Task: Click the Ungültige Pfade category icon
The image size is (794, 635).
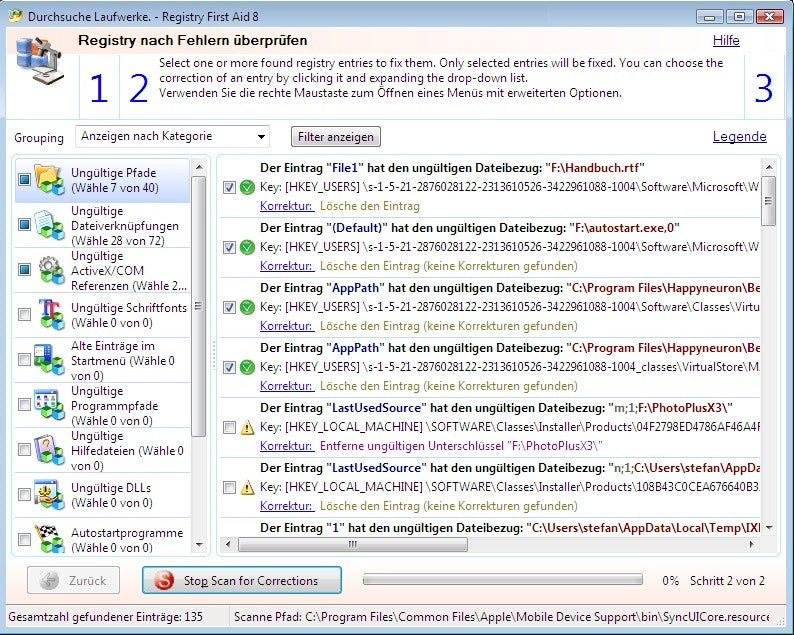Action: pos(50,179)
